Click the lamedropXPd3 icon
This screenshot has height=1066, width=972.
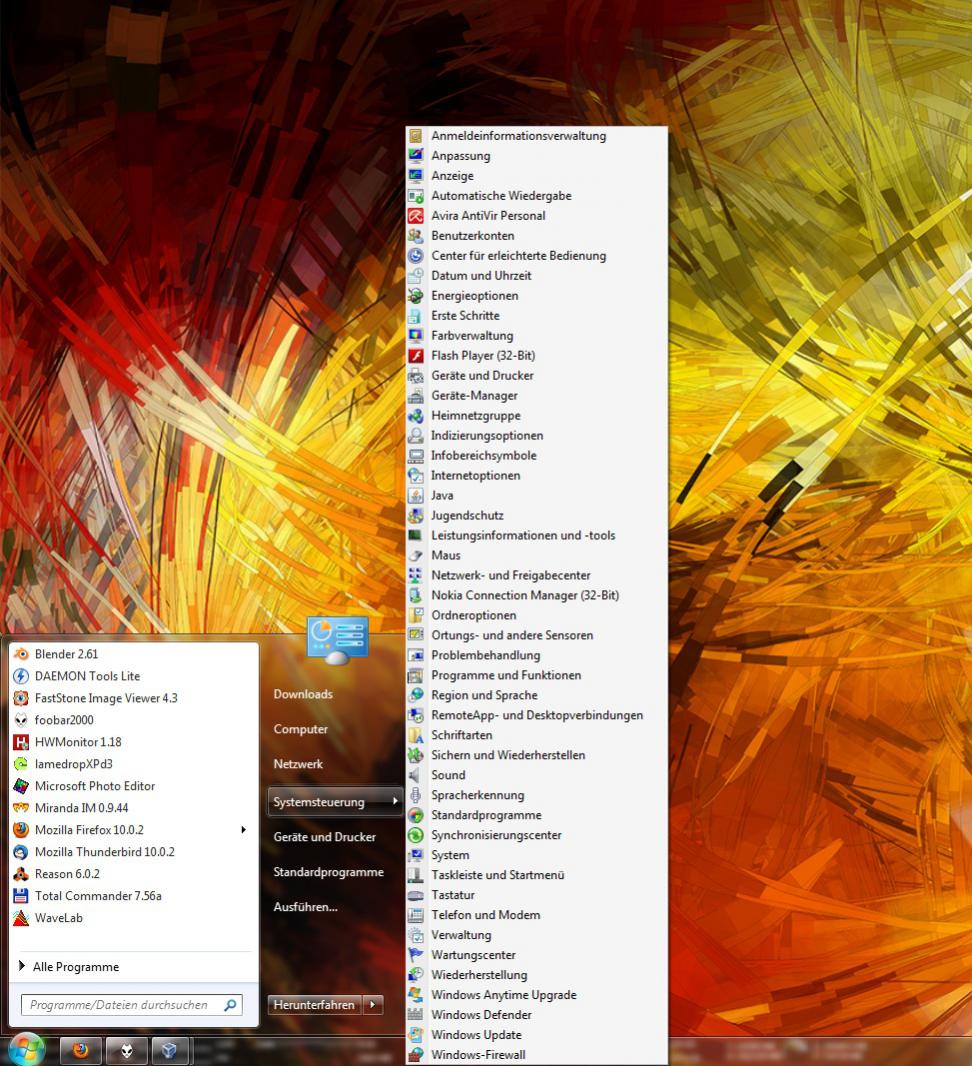21,764
